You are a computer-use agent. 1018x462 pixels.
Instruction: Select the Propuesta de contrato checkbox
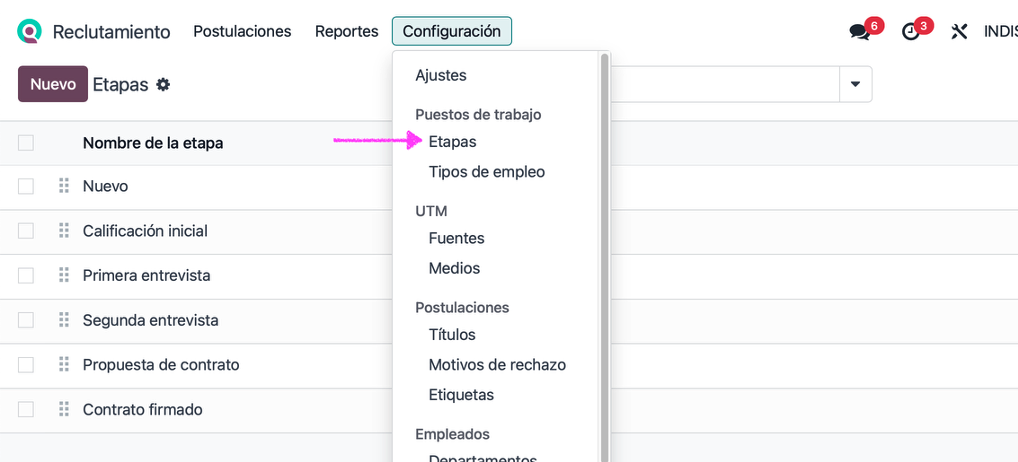point(26,365)
